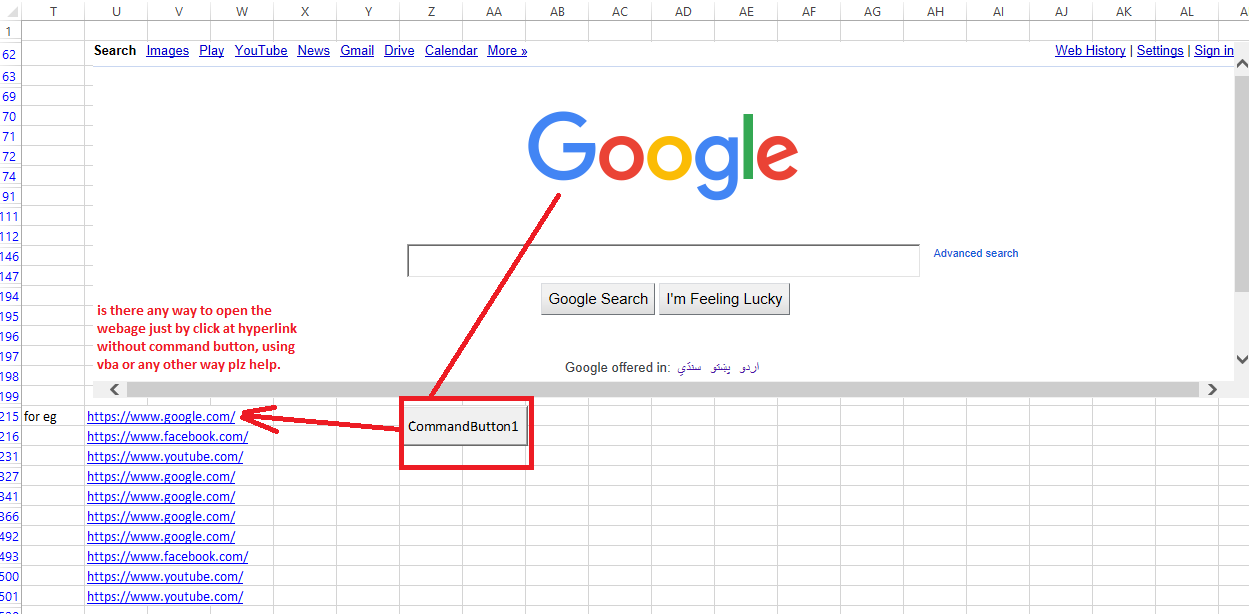
Task: Open youtube.com hyperlink in row 231
Action: point(165,457)
